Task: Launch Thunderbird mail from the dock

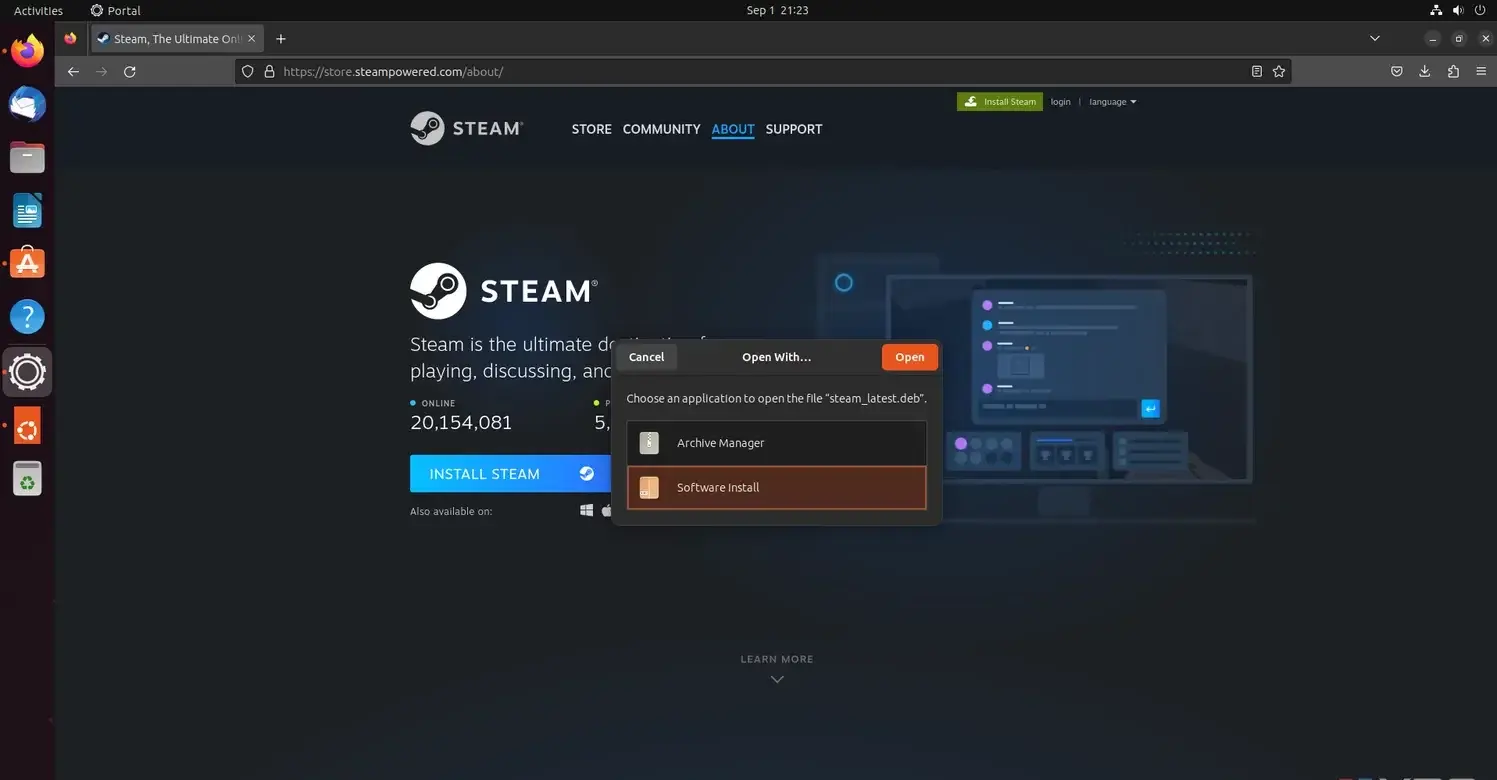Action: click(x=27, y=104)
